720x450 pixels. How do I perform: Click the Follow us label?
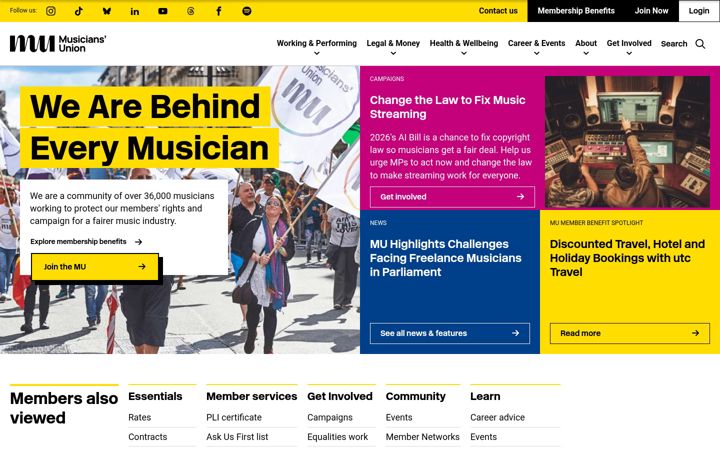[x=23, y=11]
